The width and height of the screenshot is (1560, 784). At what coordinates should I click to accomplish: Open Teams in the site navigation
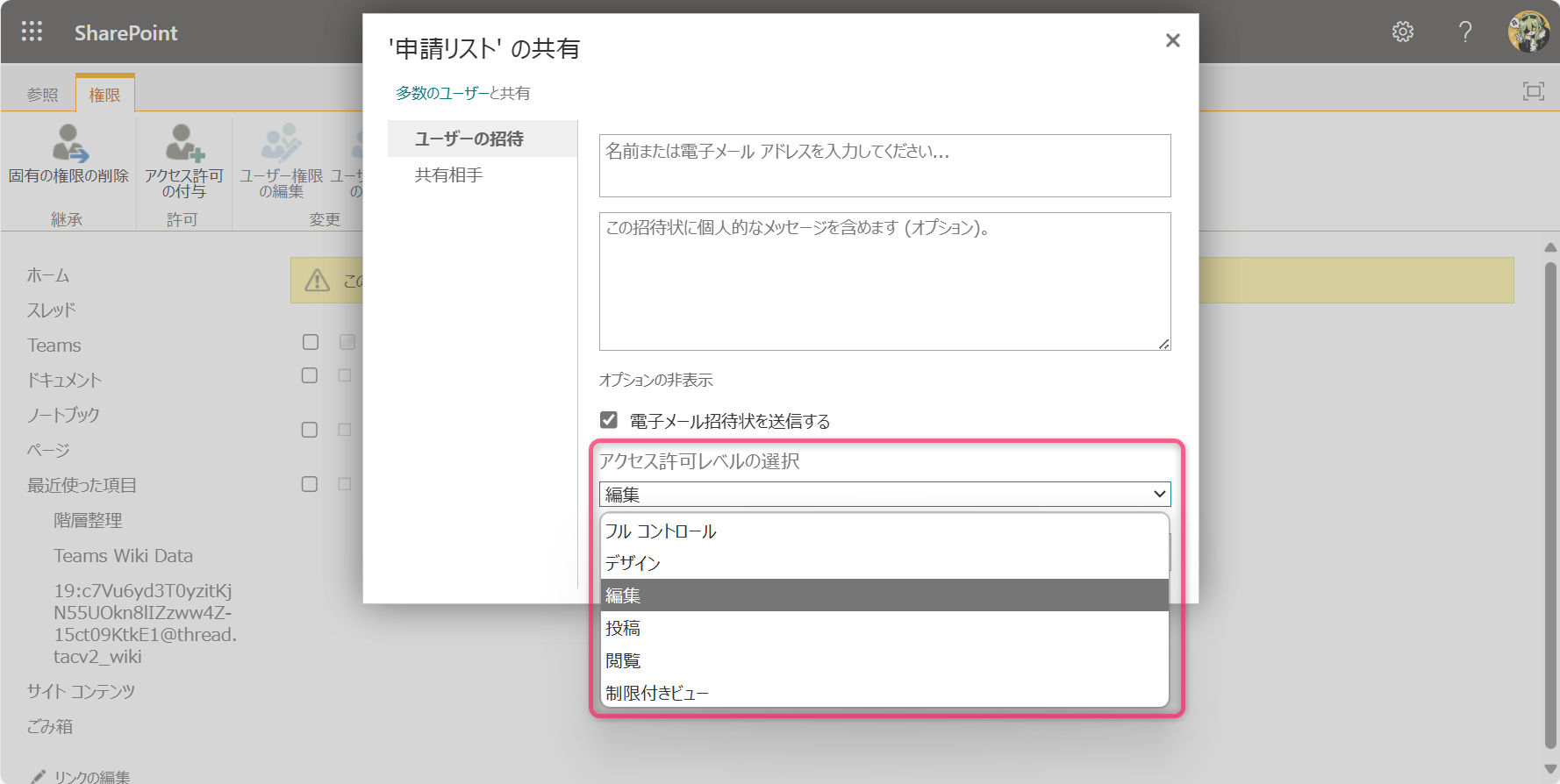pyautogui.click(x=54, y=346)
